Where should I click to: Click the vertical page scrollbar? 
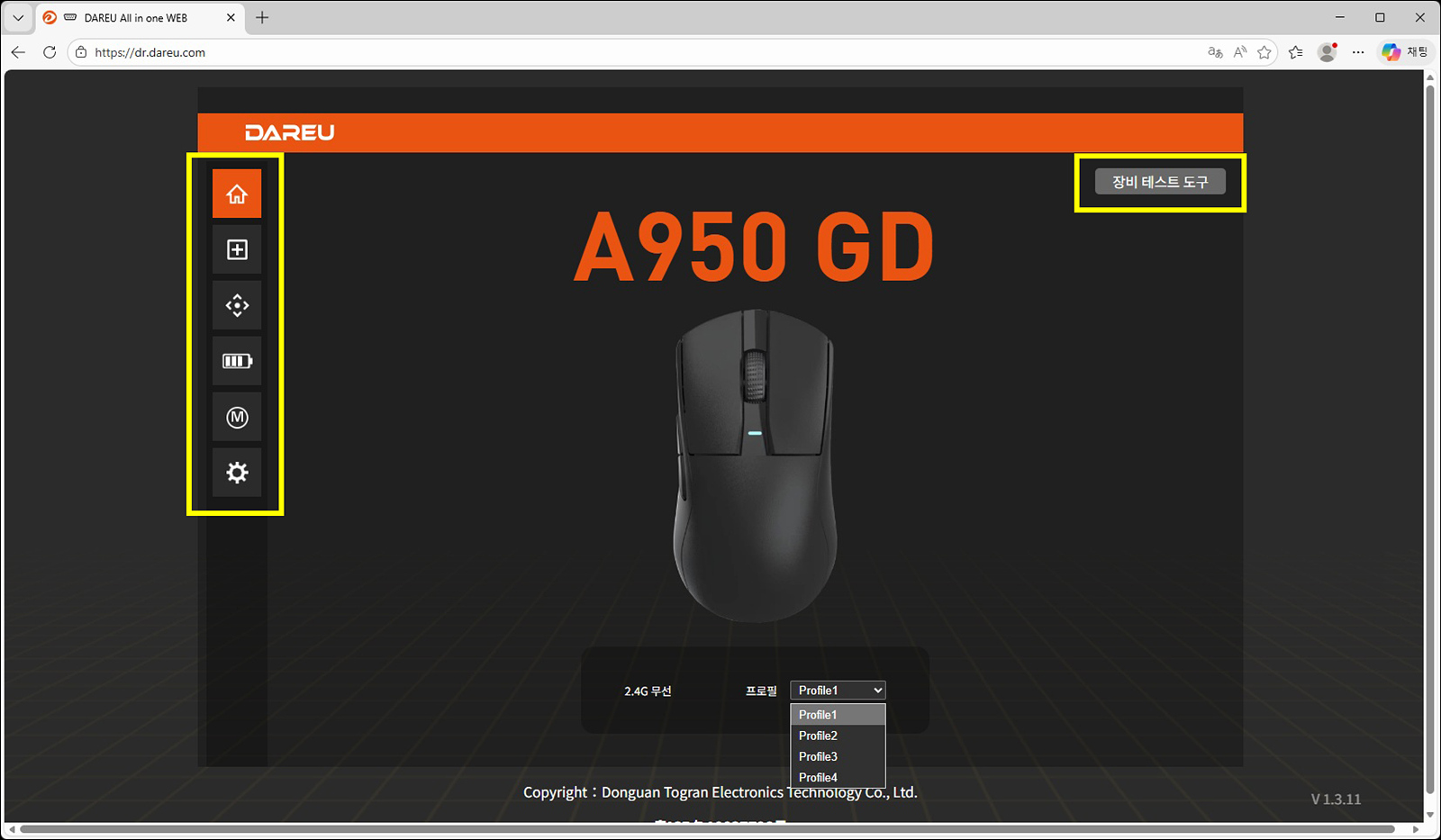point(1429,441)
